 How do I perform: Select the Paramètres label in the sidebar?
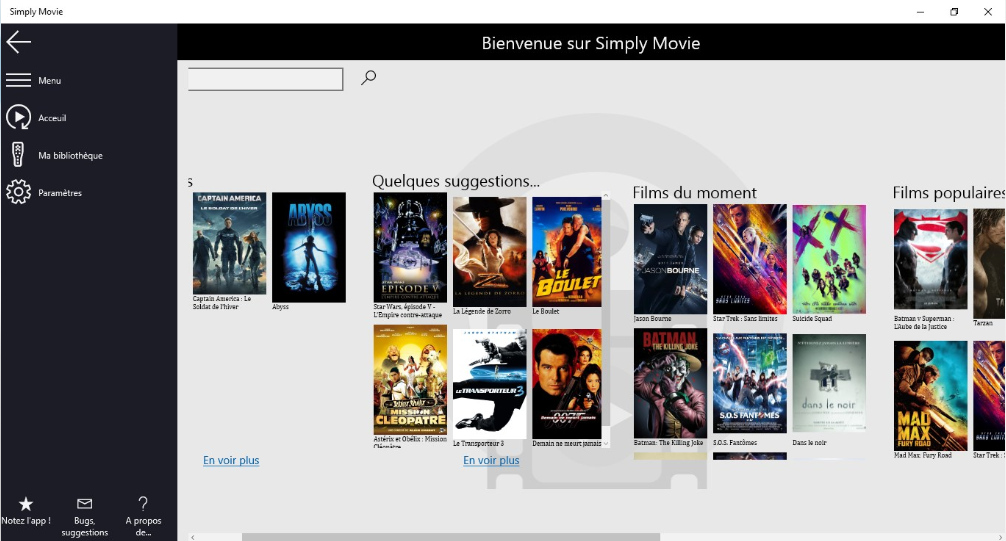(x=60, y=193)
